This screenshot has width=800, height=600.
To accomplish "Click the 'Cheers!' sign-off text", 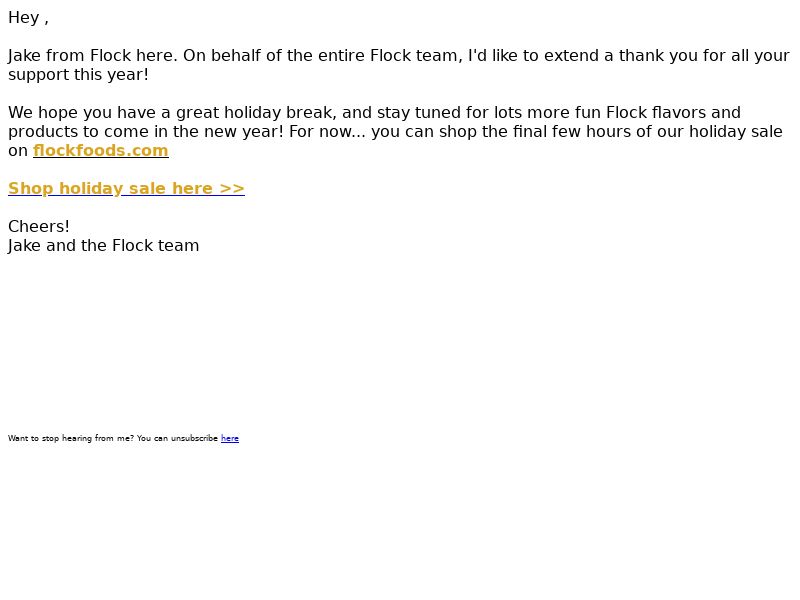I will click(39, 226).
